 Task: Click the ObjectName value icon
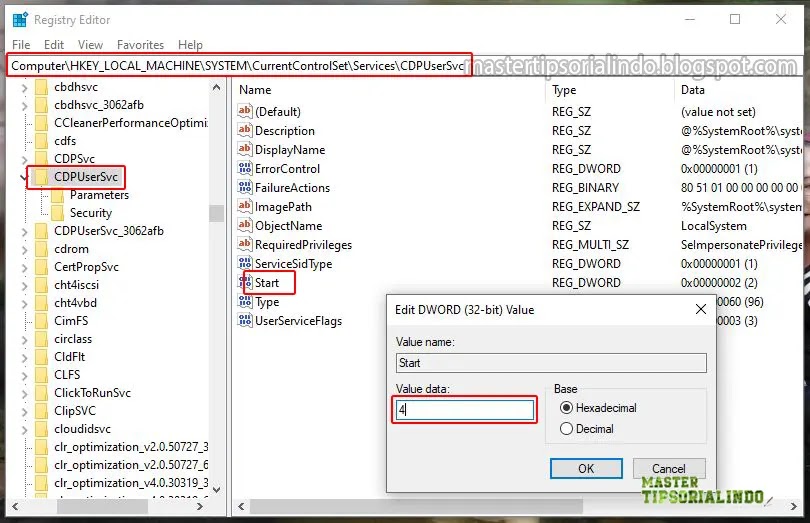tap(244, 226)
